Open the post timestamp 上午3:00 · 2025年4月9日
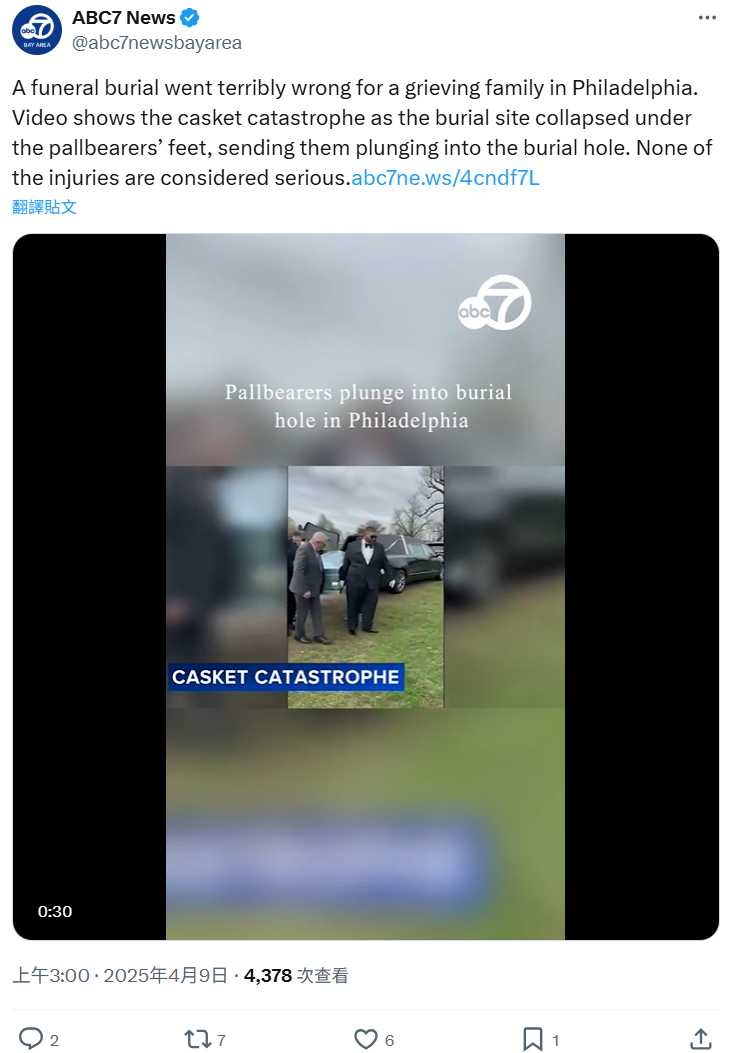Image resolution: width=735 pixels, height=1053 pixels. (x=120, y=976)
